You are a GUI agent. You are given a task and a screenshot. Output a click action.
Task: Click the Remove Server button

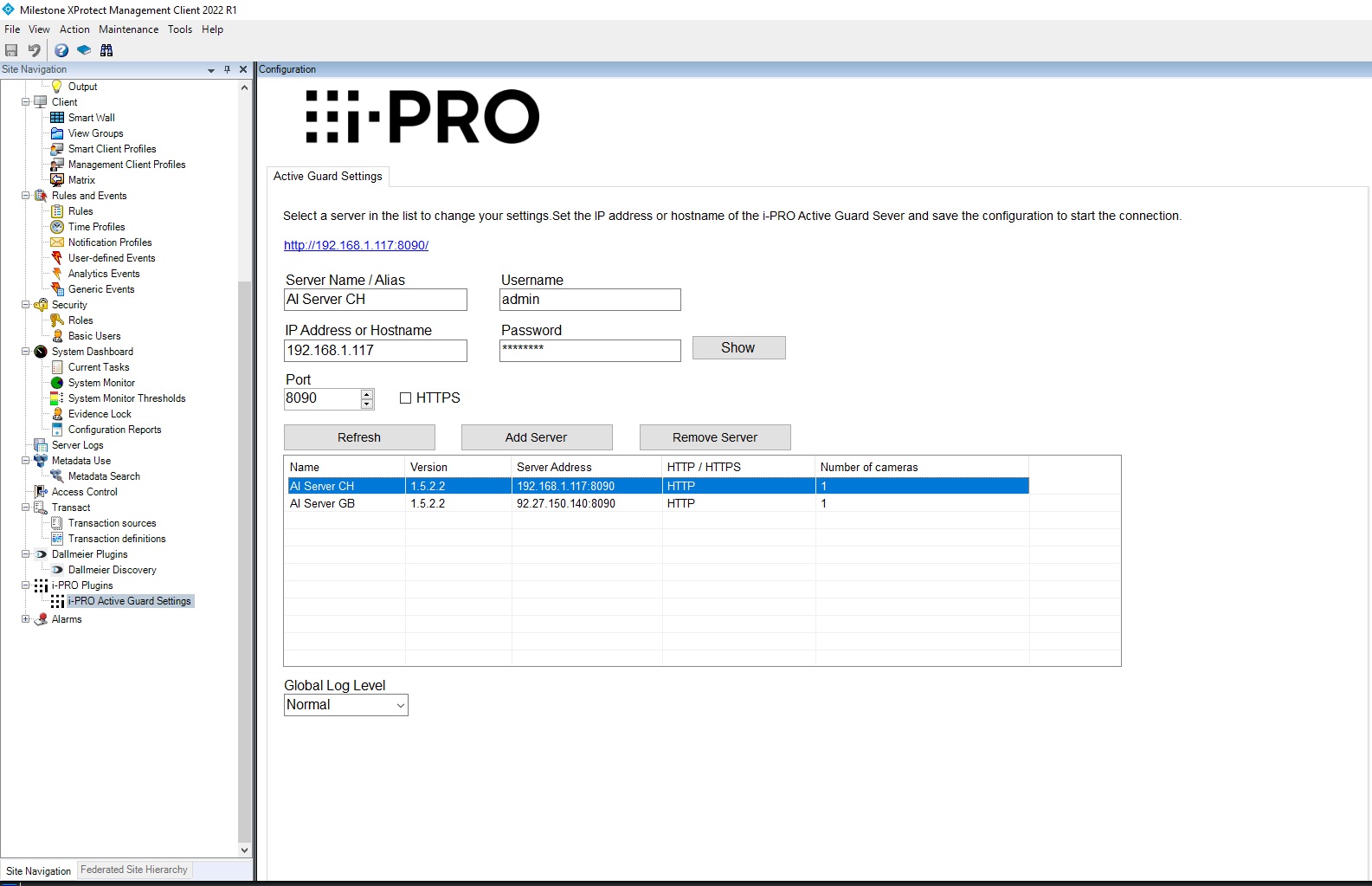click(x=715, y=437)
